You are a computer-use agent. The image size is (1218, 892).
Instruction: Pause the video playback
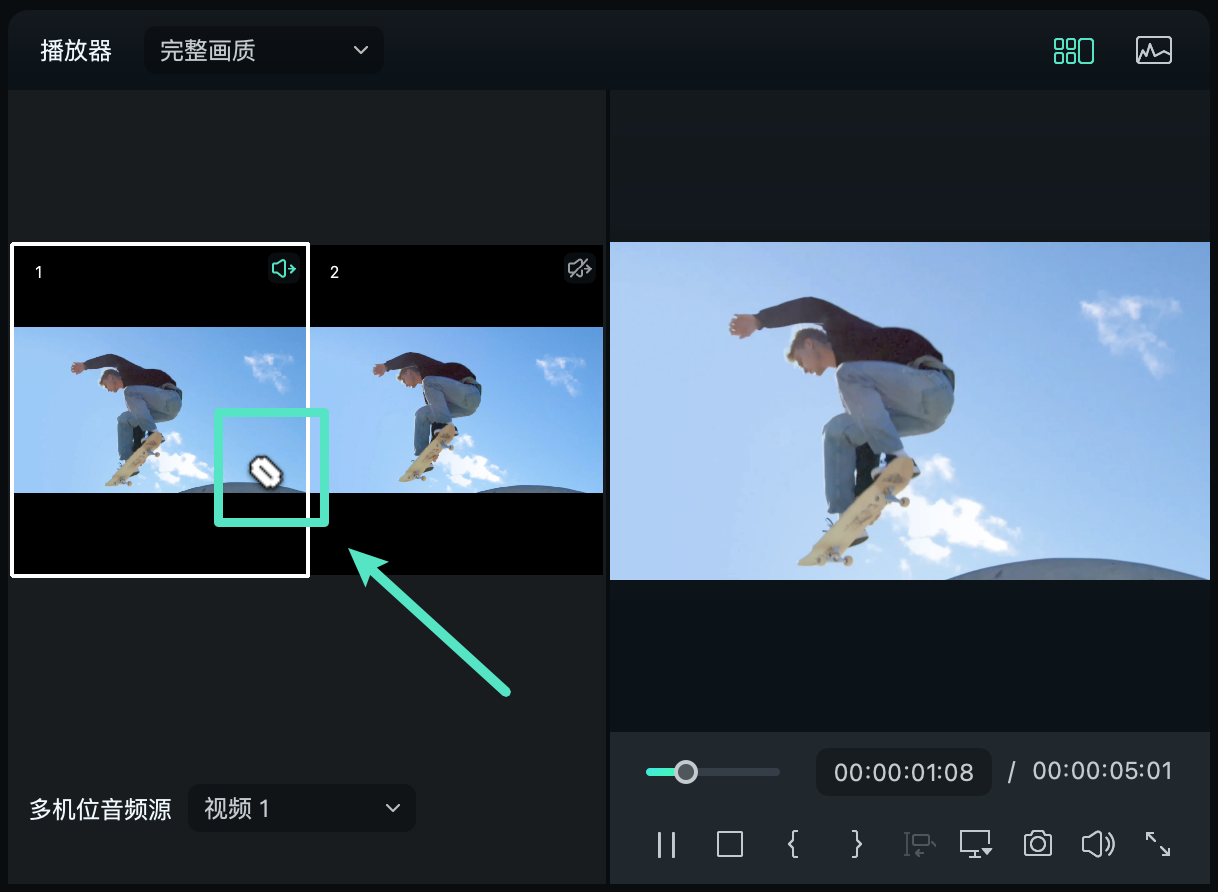pyautogui.click(x=666, y=845)
